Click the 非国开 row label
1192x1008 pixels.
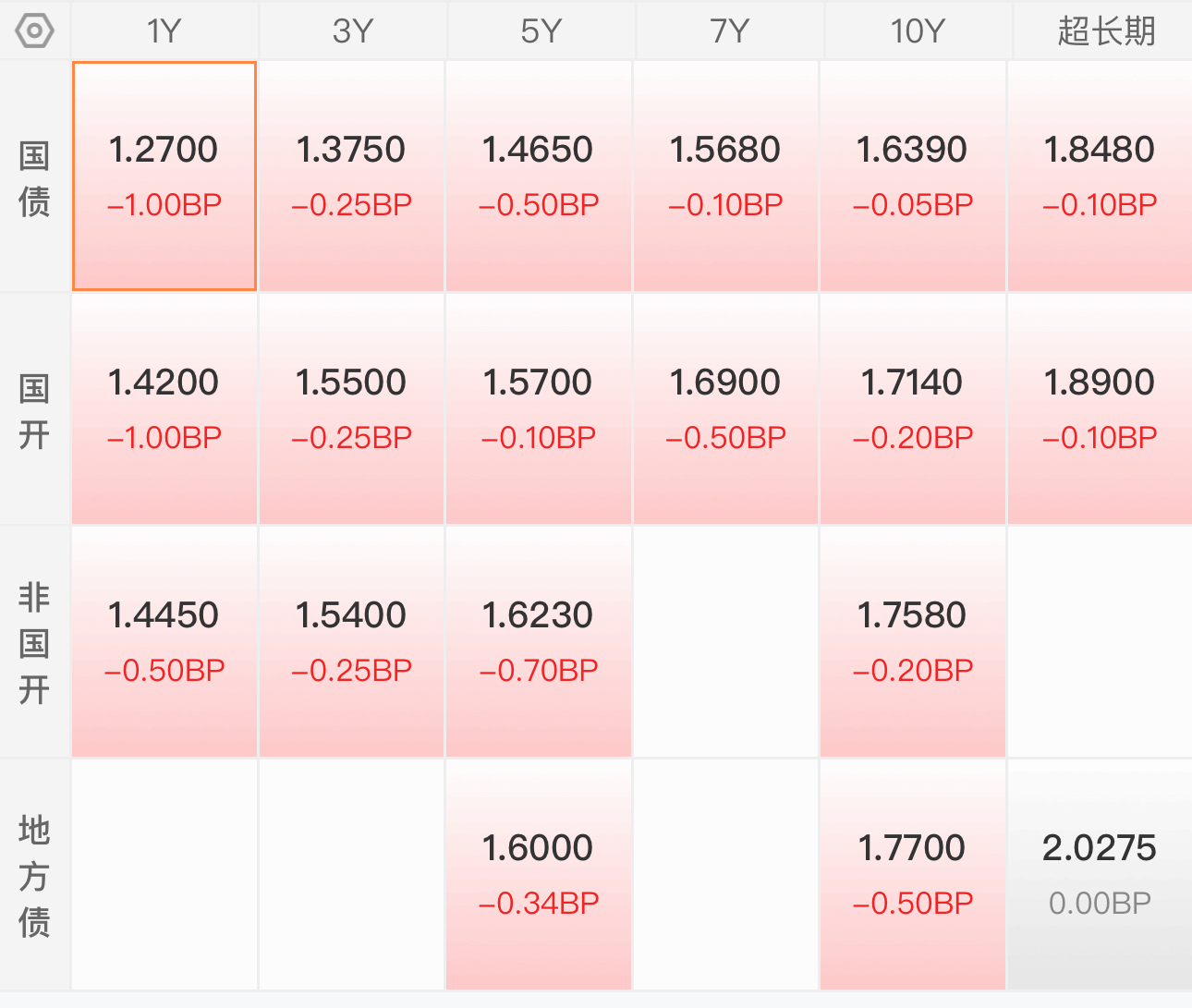coord(34,643)
